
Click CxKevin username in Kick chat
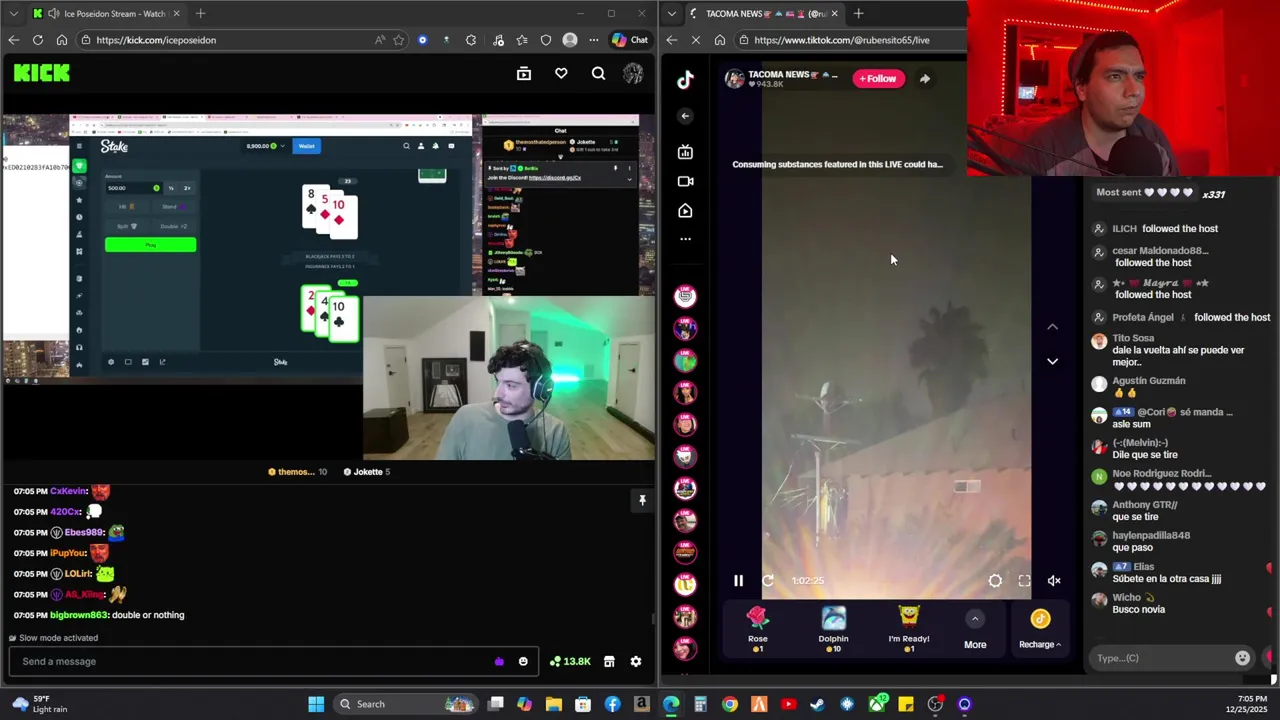[x=68, y=491]
